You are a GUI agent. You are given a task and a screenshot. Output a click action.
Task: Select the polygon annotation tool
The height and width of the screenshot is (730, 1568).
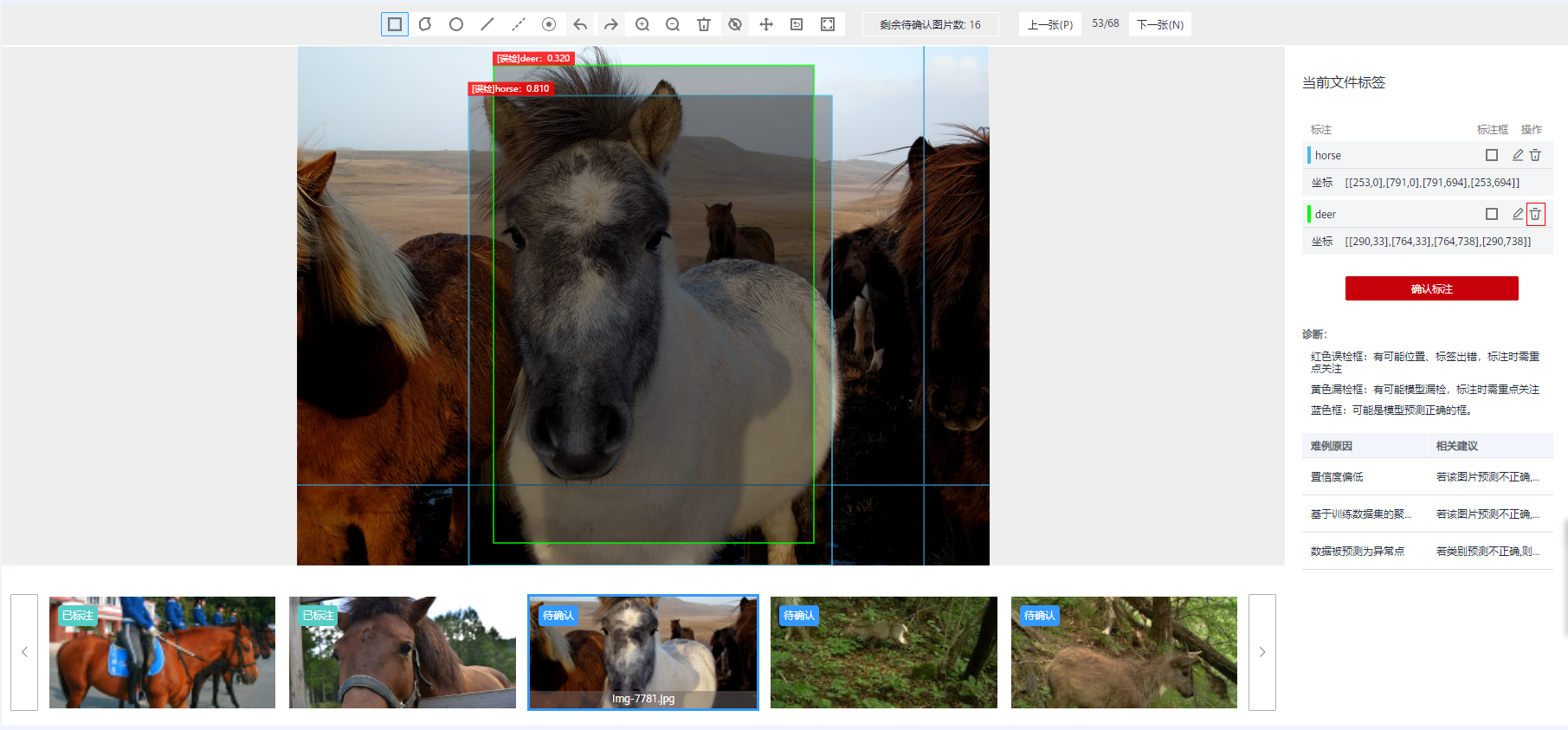coord(425,24)
